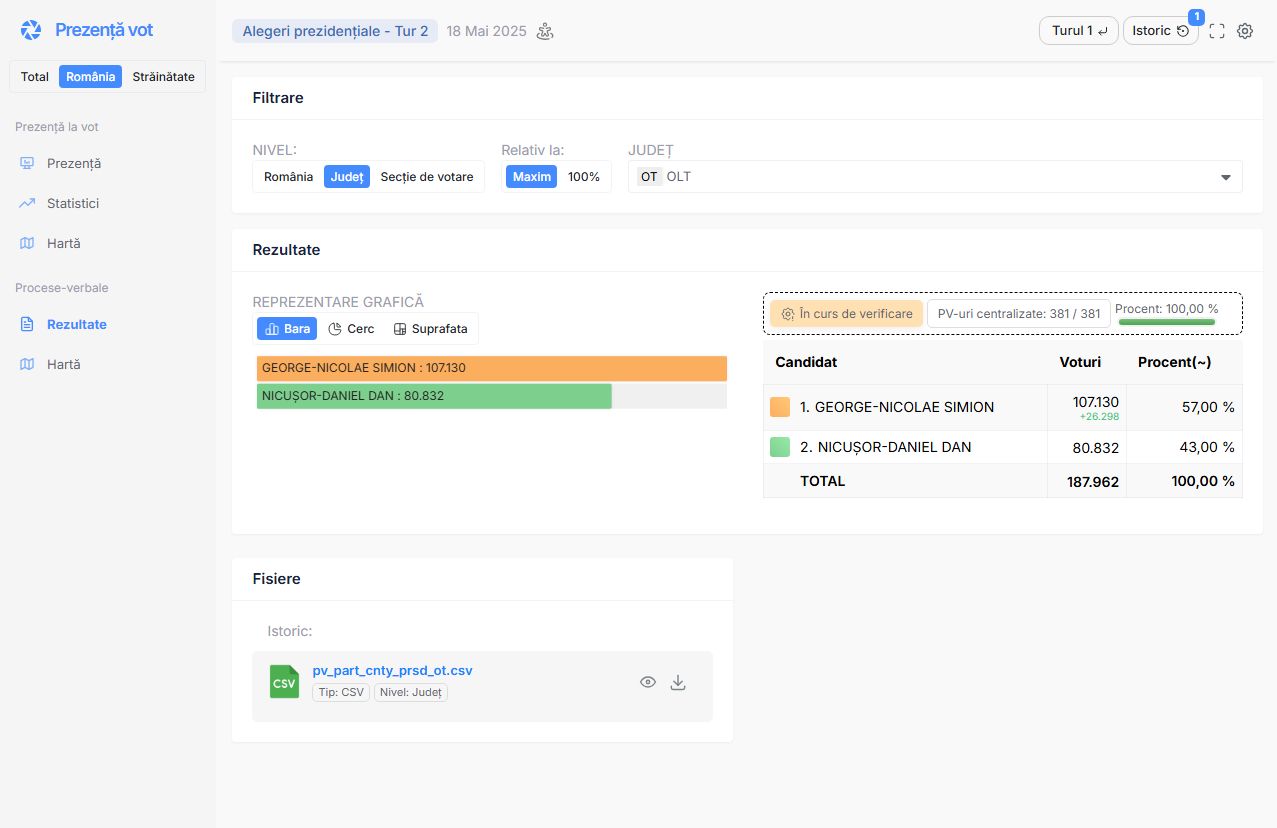
Task: Select 100% relative option
Action: pyautogui.click(x=584, y=177)
